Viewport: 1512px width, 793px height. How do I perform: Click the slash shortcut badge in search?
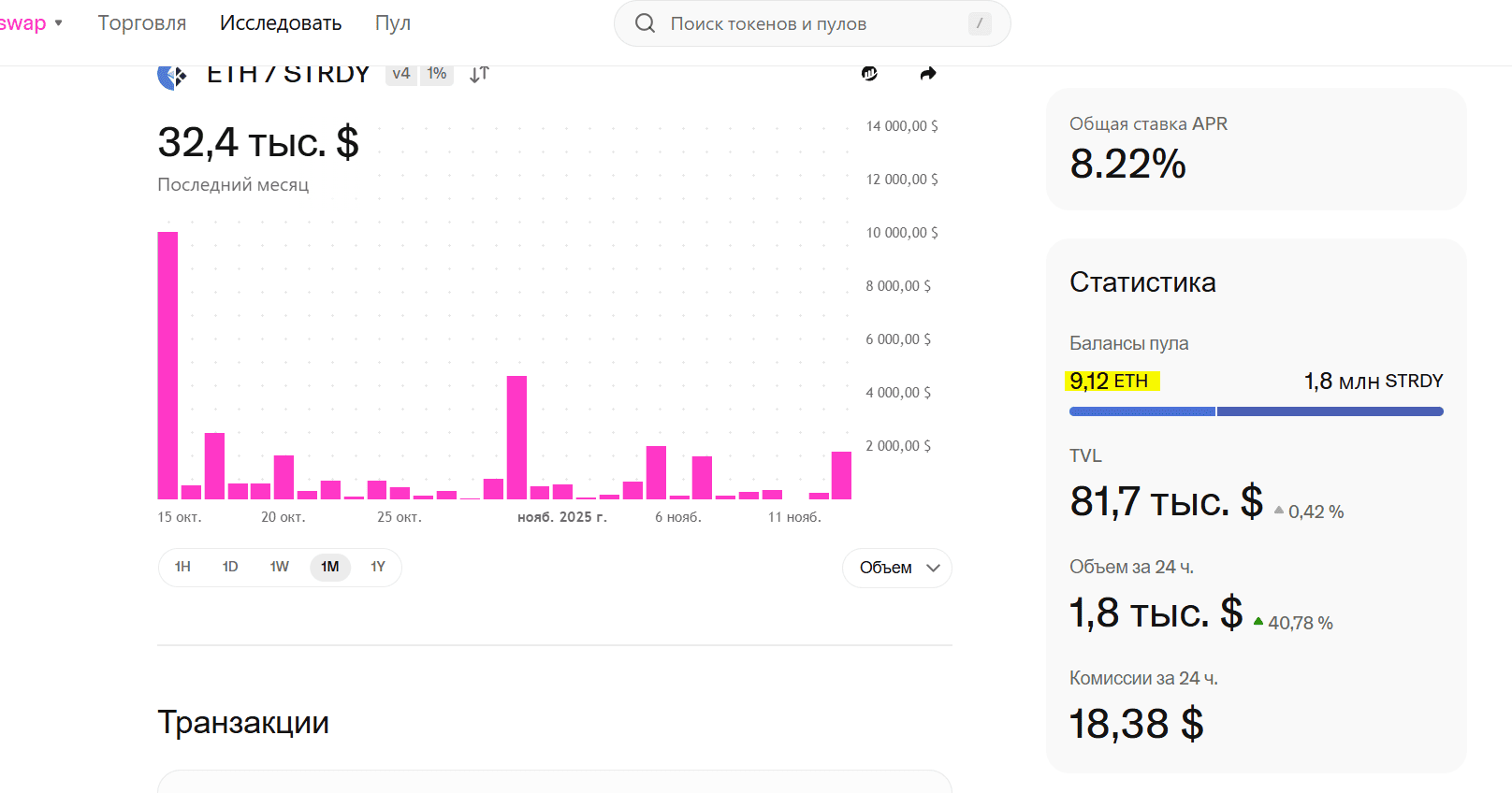tap(979, 23)
